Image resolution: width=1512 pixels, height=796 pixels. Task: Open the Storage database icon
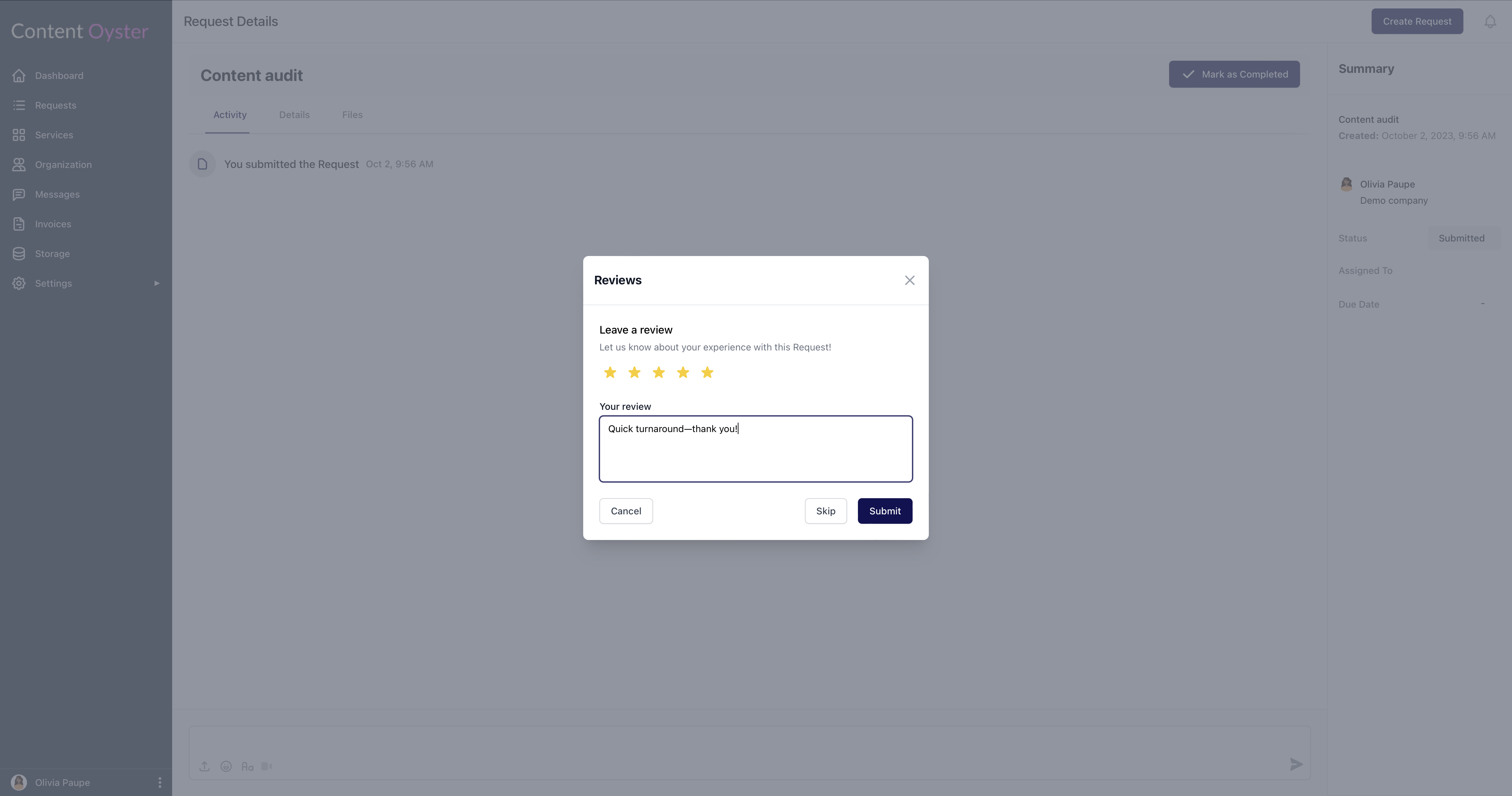click(x=19, y=253)
